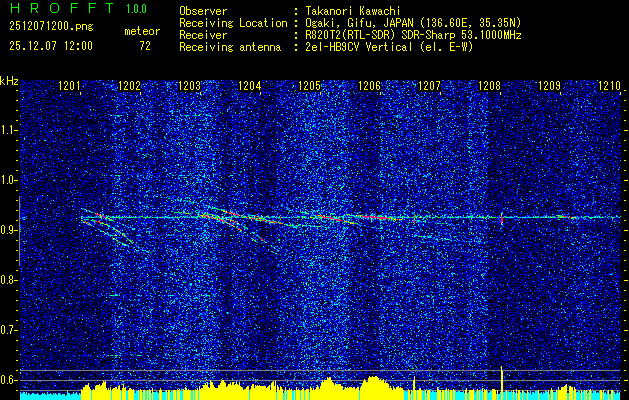Image resolution: width=629 pixels, height=400 pixels.
Task: Click time marker 1204
Action: click(250, 85)
